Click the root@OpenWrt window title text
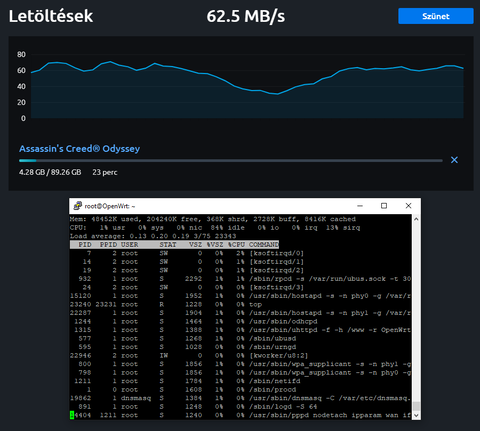The image size is (480, 431). (x=110, y=206)
